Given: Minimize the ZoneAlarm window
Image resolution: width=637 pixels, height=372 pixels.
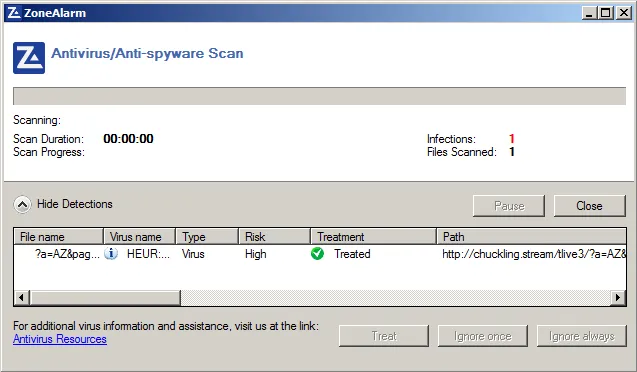Looking at the screenshot, I should [x=589, y=13].
